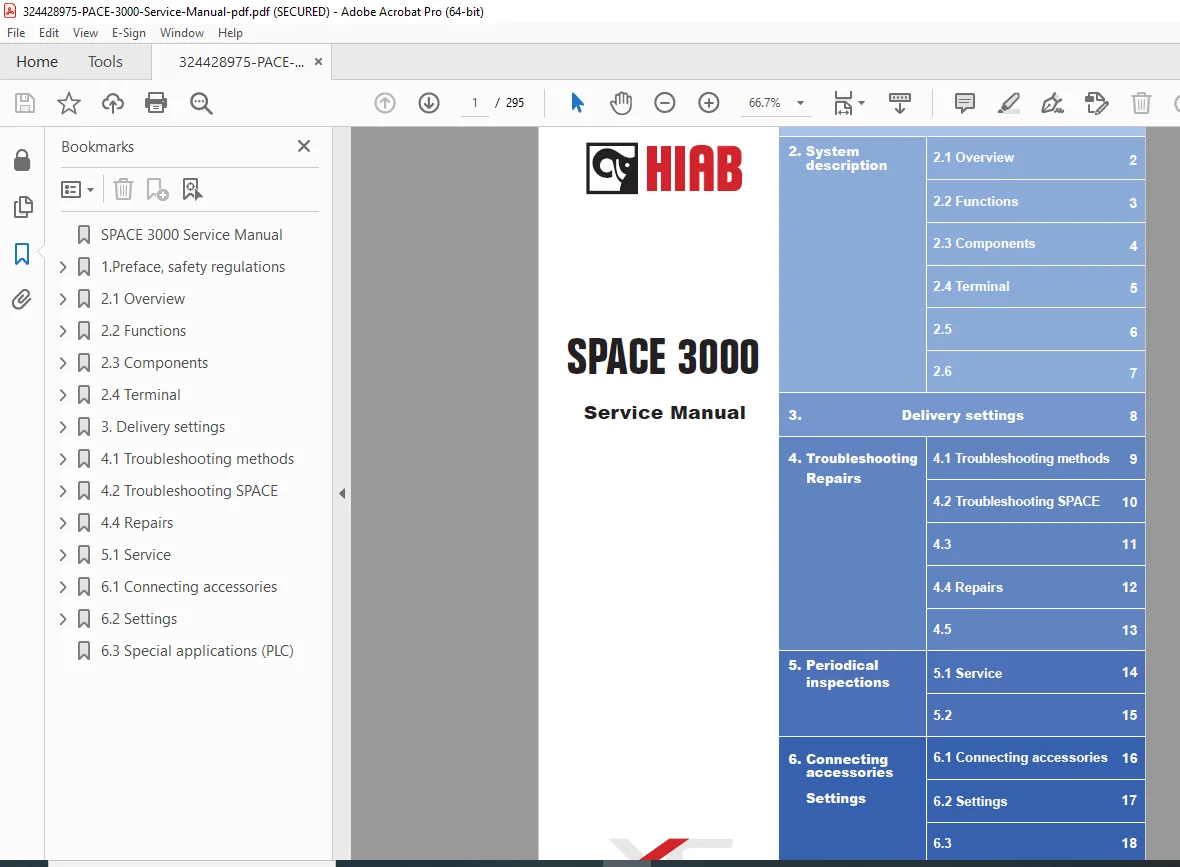Click the fit page scrolling mode icon

[843, 103]
